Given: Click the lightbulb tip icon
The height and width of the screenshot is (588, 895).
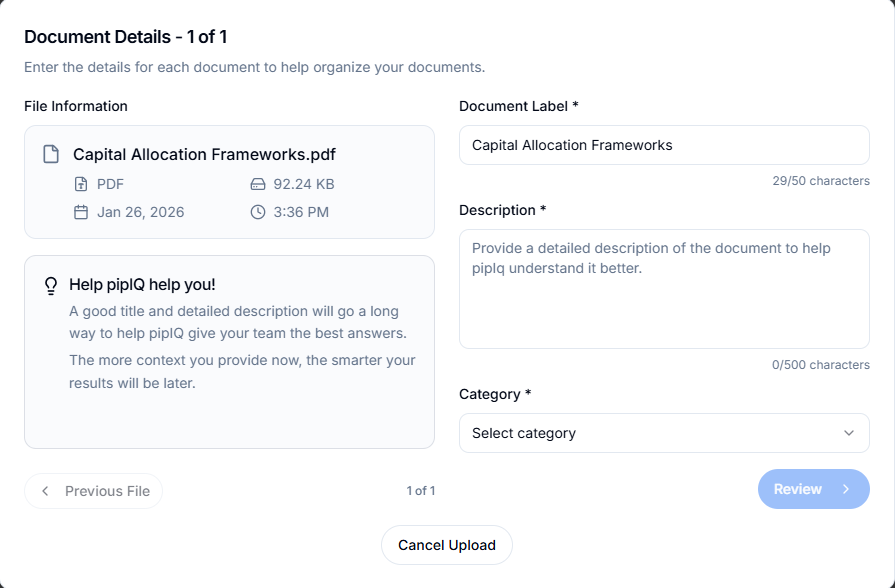Looking at the screenshot, I should coord(51,285).
